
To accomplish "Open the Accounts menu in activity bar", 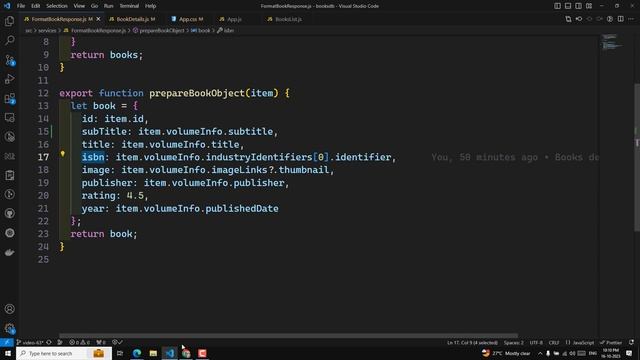I will 9,309.
